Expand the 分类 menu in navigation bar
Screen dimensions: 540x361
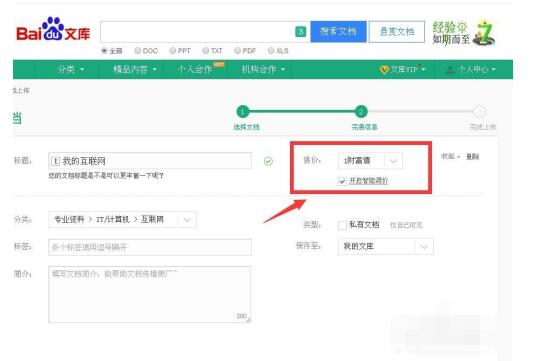click(71, 70)
